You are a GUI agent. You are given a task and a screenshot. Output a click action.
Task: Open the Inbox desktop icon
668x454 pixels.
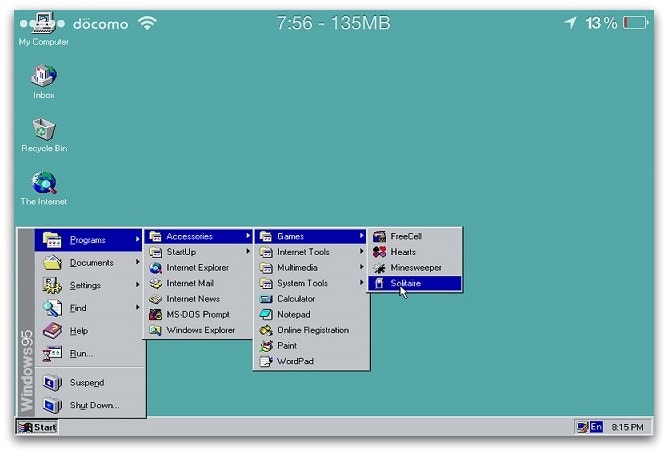(x=44, y=82)
